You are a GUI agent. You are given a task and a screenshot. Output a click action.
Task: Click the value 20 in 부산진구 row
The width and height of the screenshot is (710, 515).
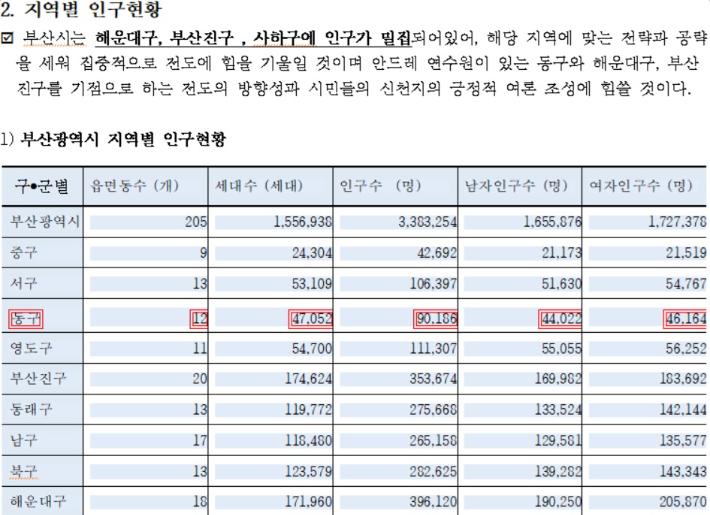(x=200, y=379)
